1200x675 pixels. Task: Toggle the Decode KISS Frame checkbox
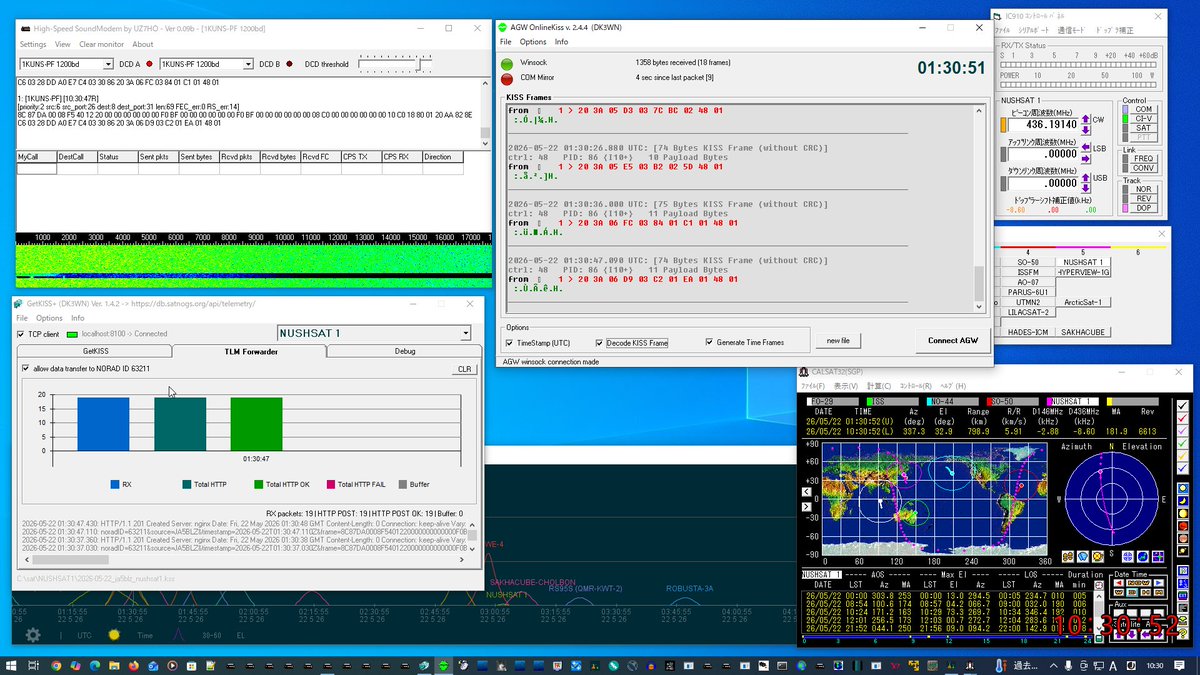pyautogui.click(x=600, y=342)
